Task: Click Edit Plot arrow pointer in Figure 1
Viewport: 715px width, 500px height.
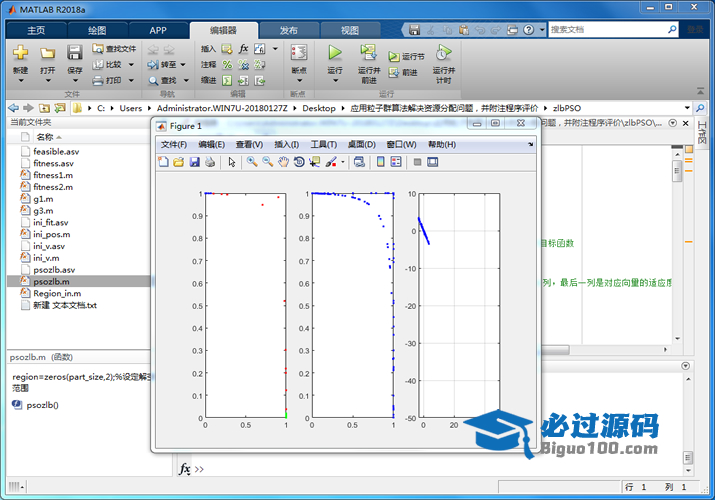Action: pyautogui.click(x=232, y=162)
